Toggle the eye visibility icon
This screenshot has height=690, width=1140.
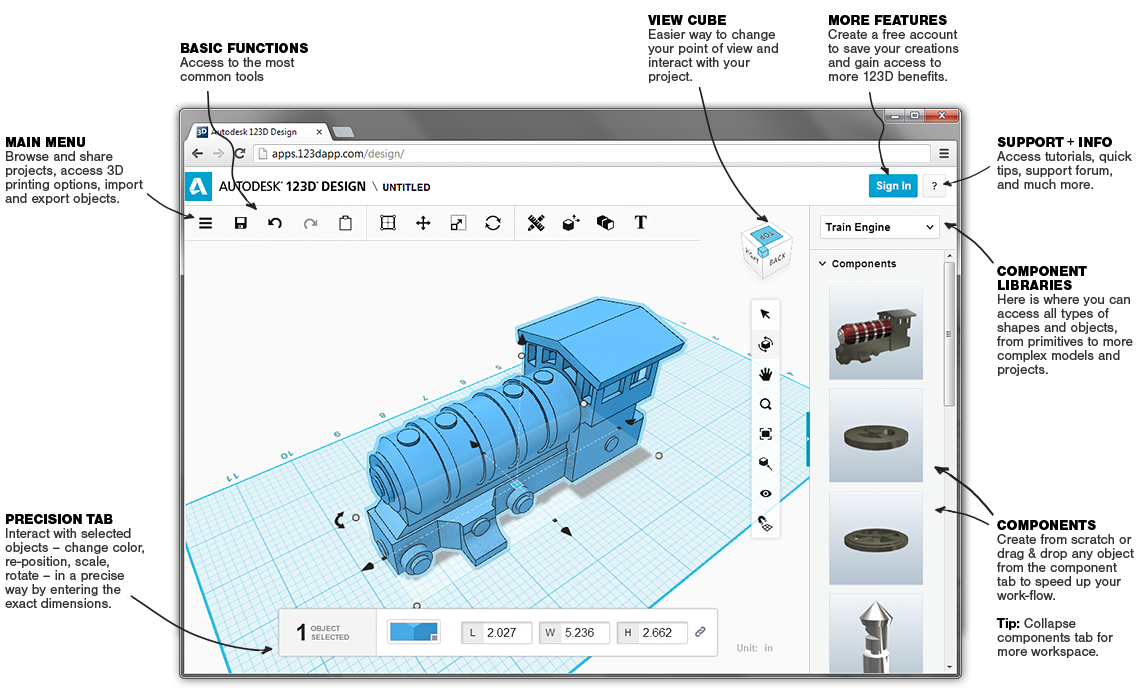click(766, 493)
